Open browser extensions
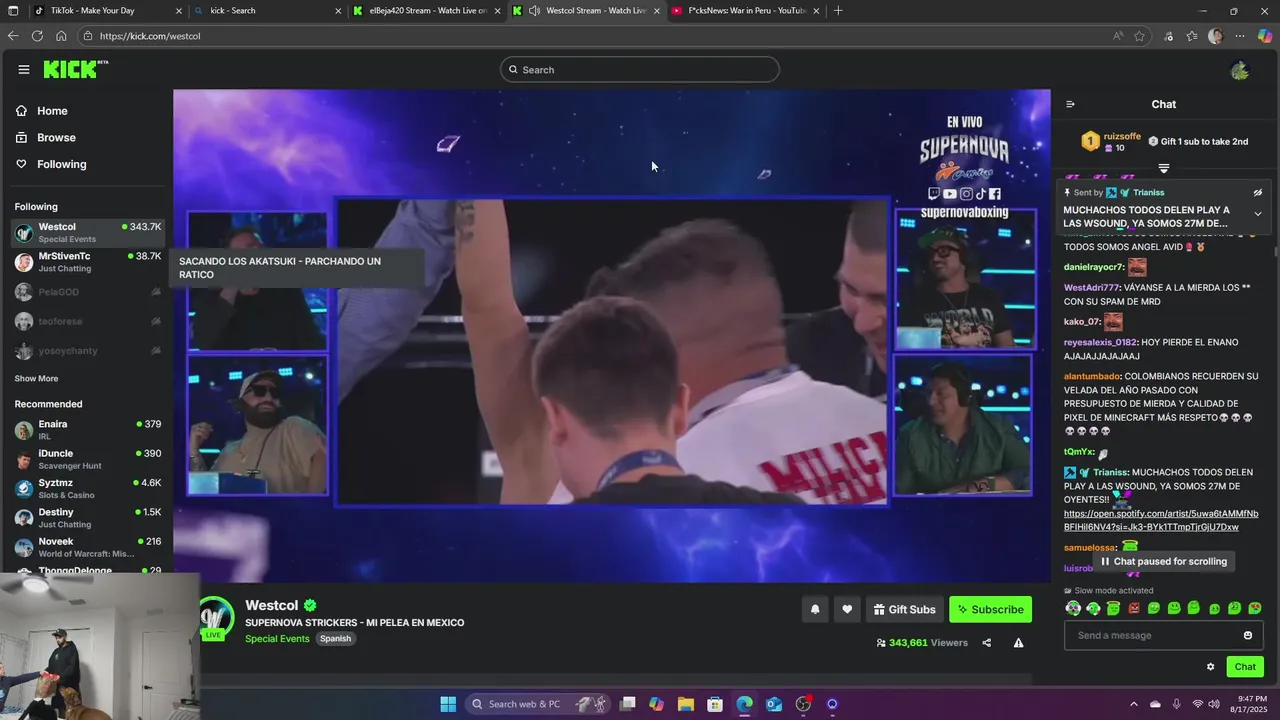The width and height of the screenshot is (1280, 720). click(x=1168, y=36)
